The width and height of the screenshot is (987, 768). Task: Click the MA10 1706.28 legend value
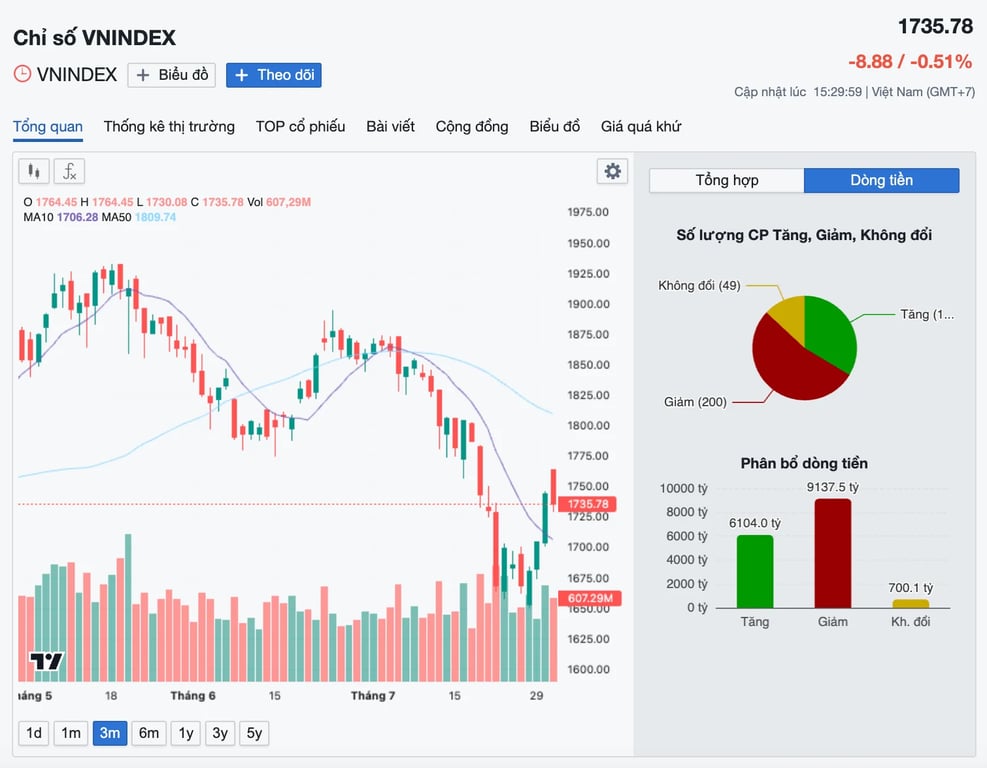click(77, 217)
